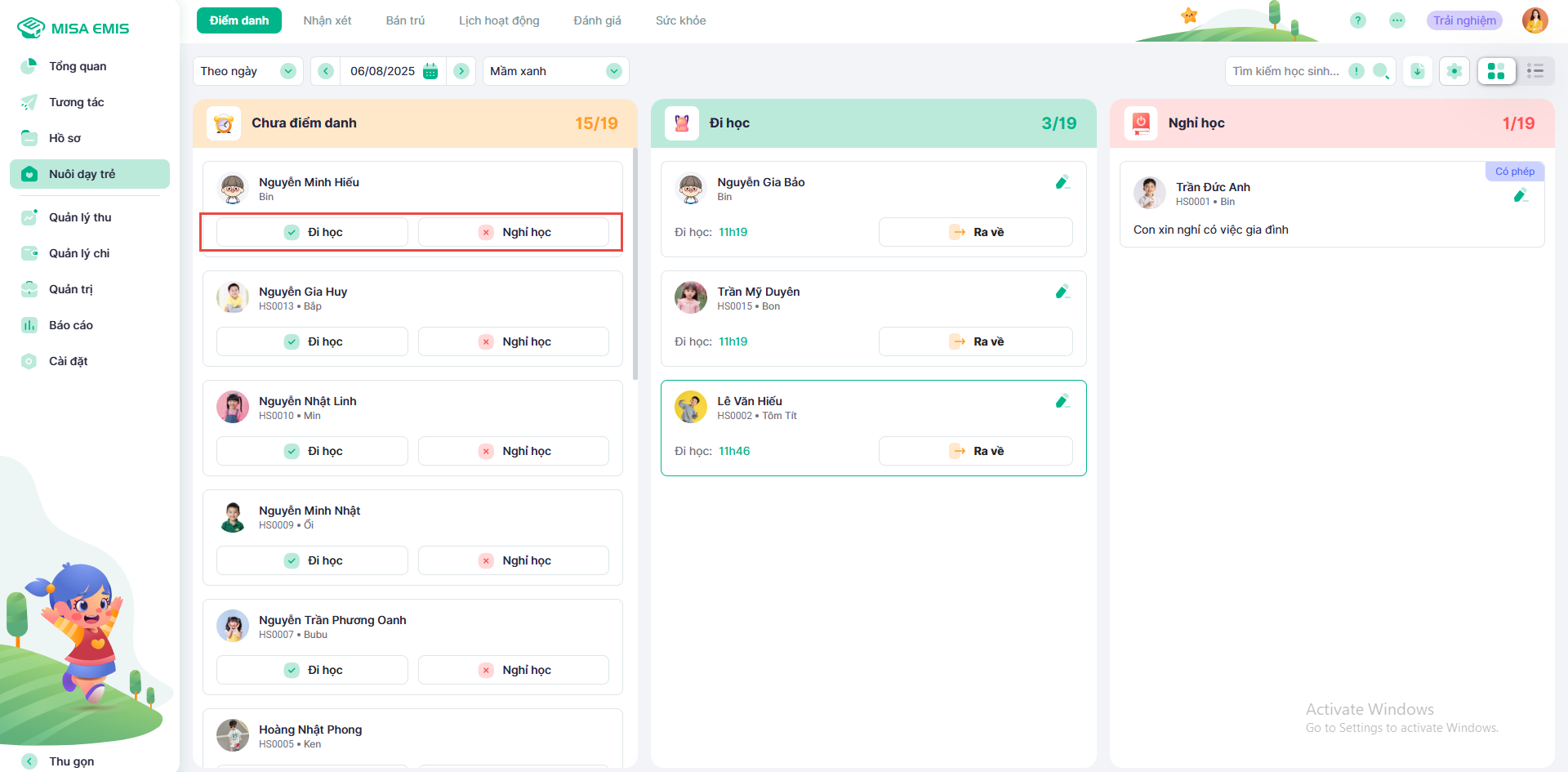Viewport: 1568px width, 772px height.
Task: Mark Nguyễn Trần Phương Oanh as Đi học
Action: coord(312,670)
